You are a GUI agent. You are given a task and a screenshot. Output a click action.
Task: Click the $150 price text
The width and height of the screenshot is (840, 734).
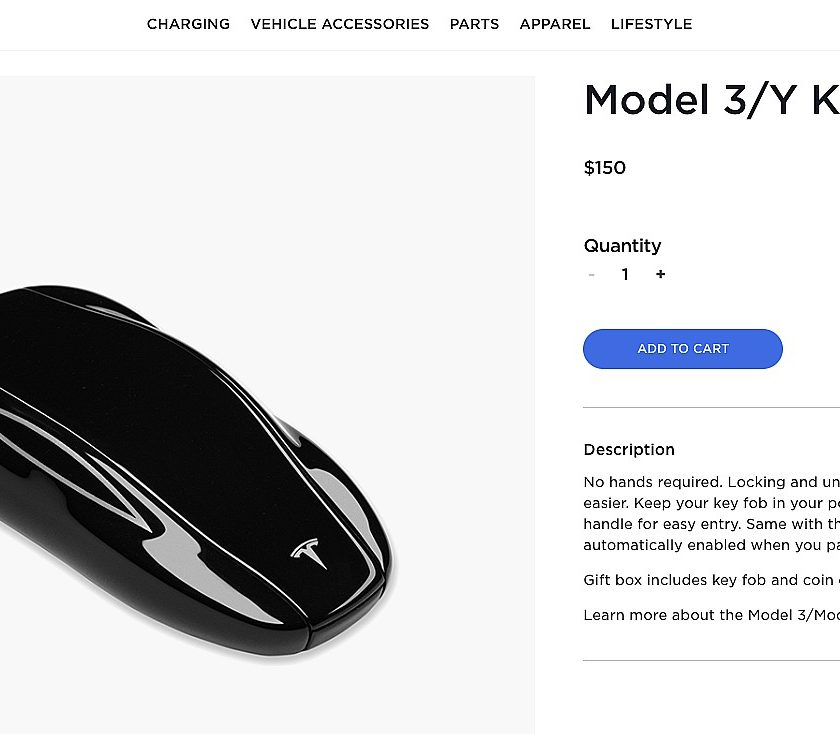coord(604,168)
